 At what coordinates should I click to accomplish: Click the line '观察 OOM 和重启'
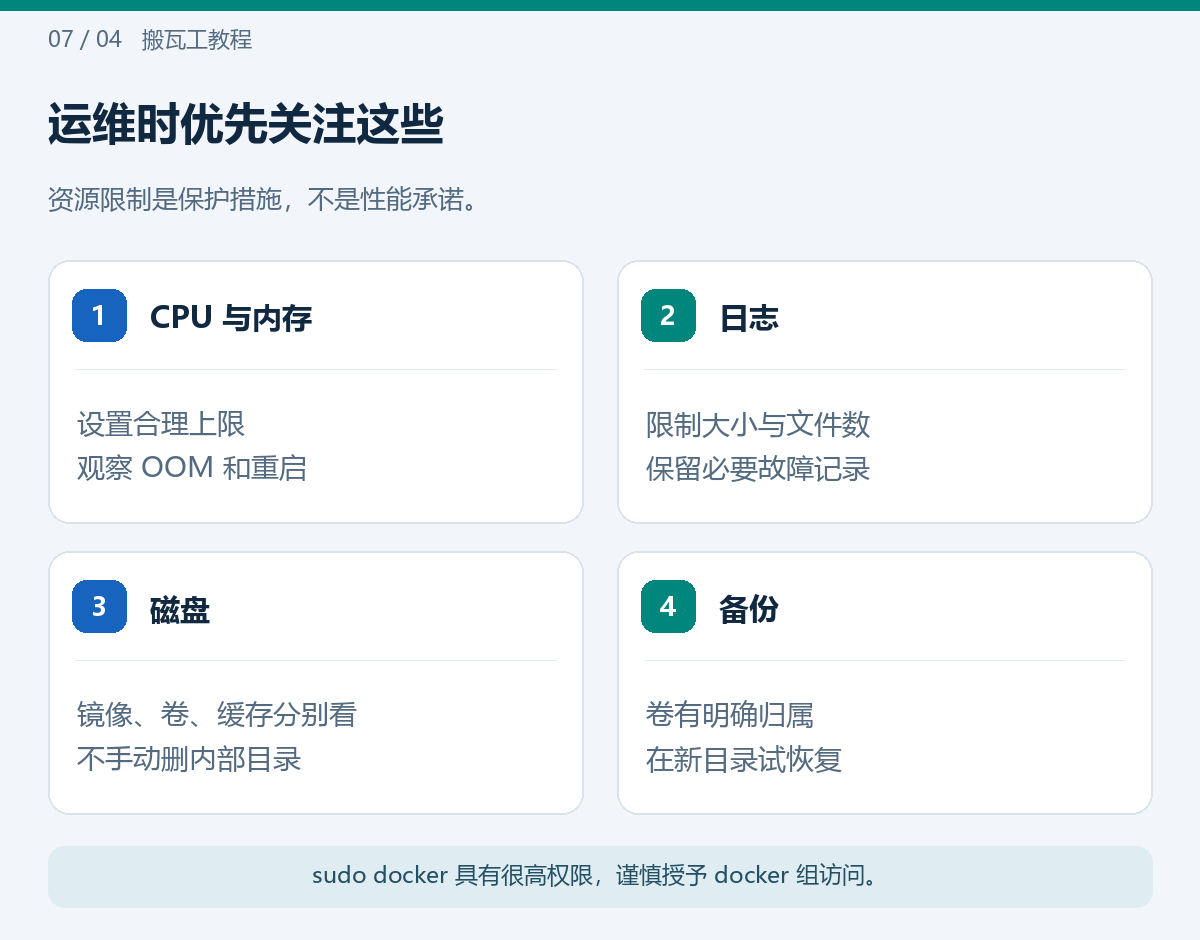coord(192,468)
